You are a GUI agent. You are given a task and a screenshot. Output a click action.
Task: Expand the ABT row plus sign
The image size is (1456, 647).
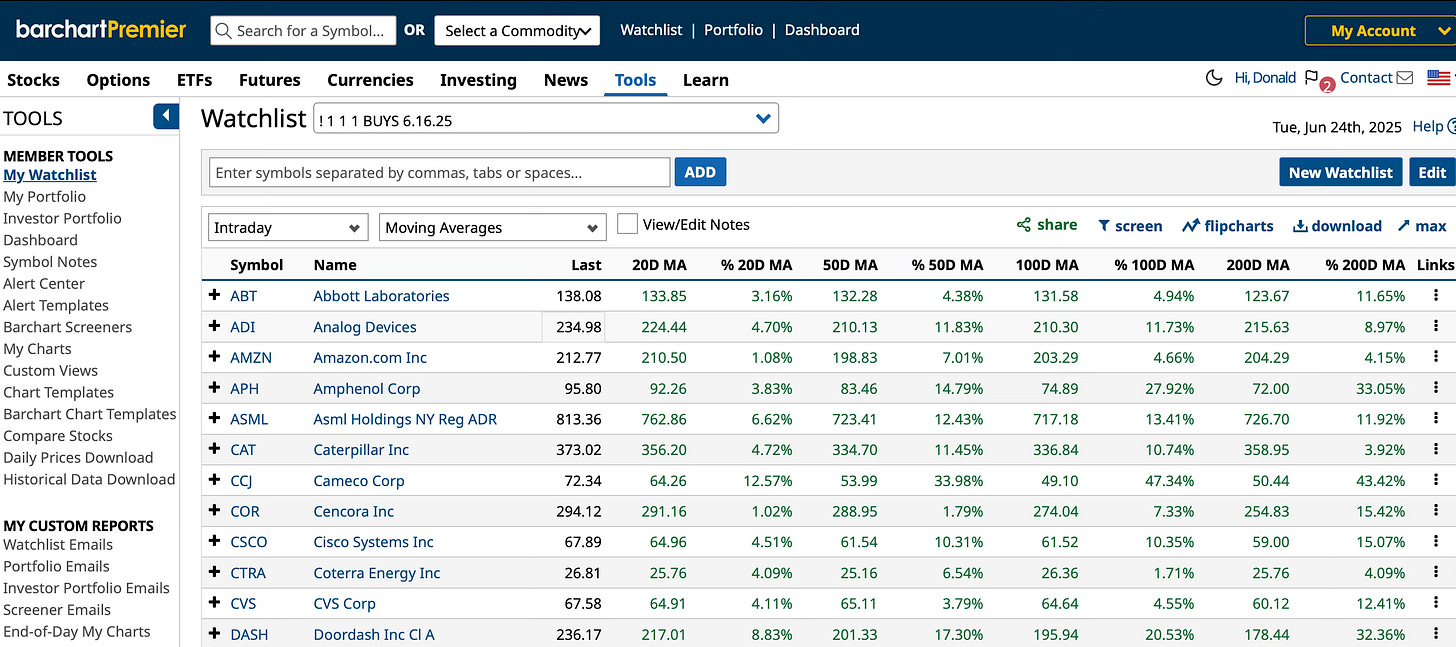[x=213, y=295]
